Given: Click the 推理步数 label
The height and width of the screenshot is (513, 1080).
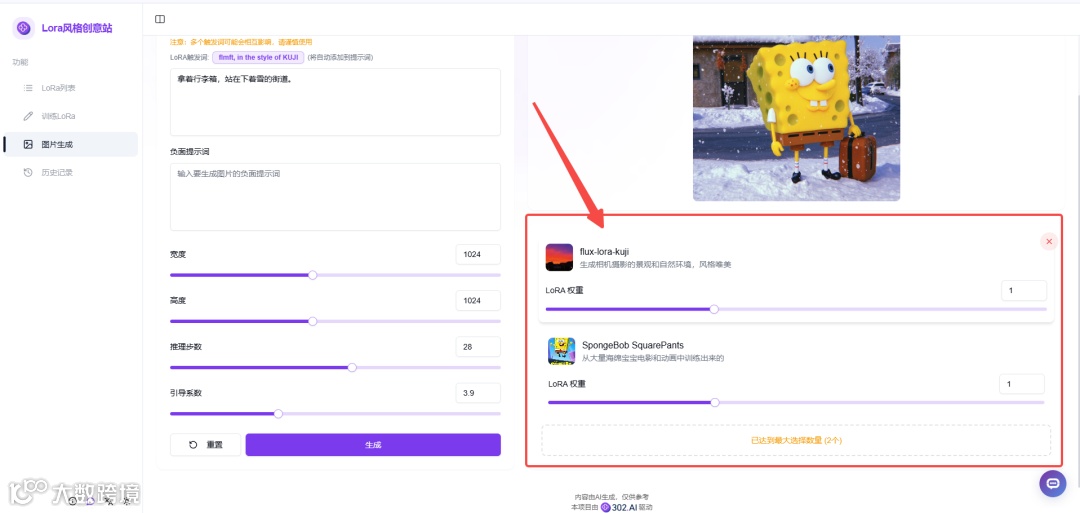Looking at the screenshot, I should click(x=186, y=346).
